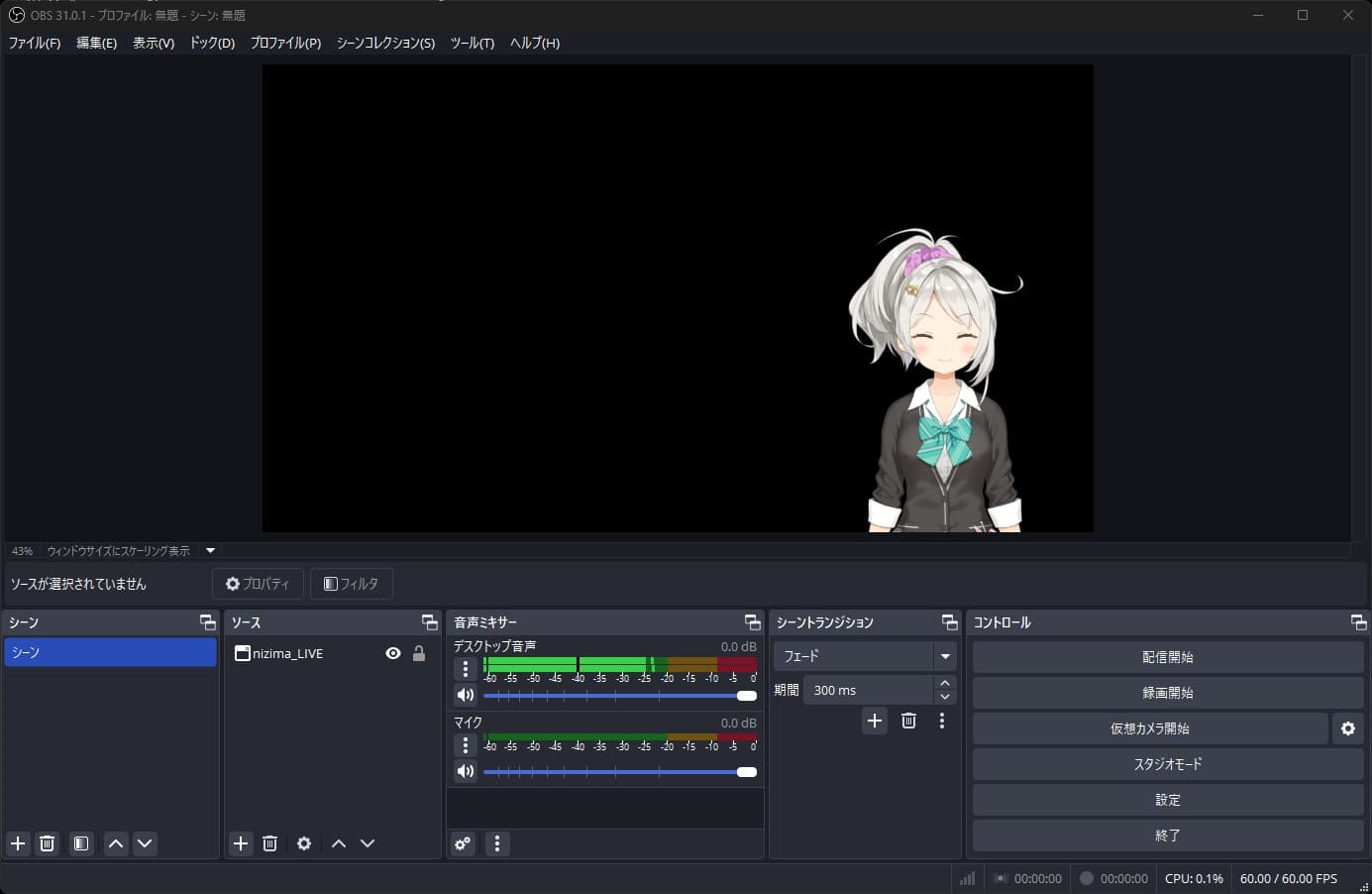The width and height of the screenshot is (1372, 894).
Task: Open the desktop audio options menu
Action: click(x=465, y=669)
